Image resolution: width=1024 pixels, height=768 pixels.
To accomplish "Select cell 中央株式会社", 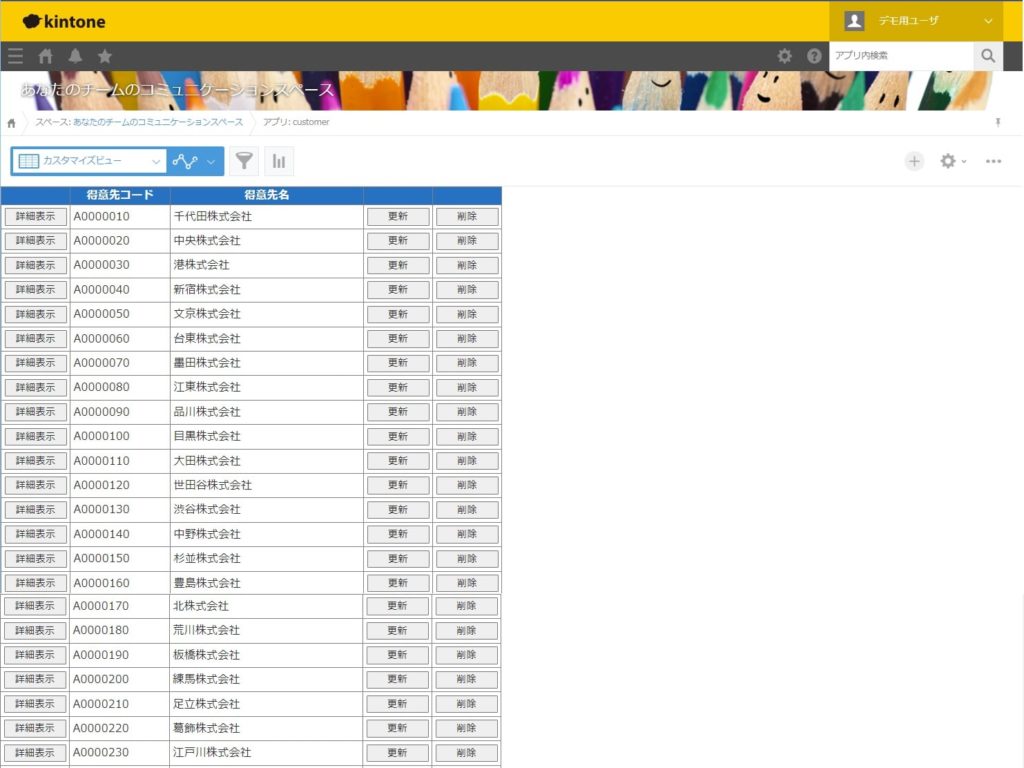I will tap(266, 240).
